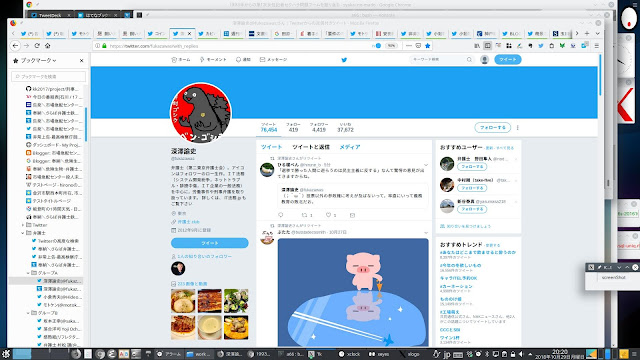Open the Twitter モーメント navigation item

click(x=213, y=60)
